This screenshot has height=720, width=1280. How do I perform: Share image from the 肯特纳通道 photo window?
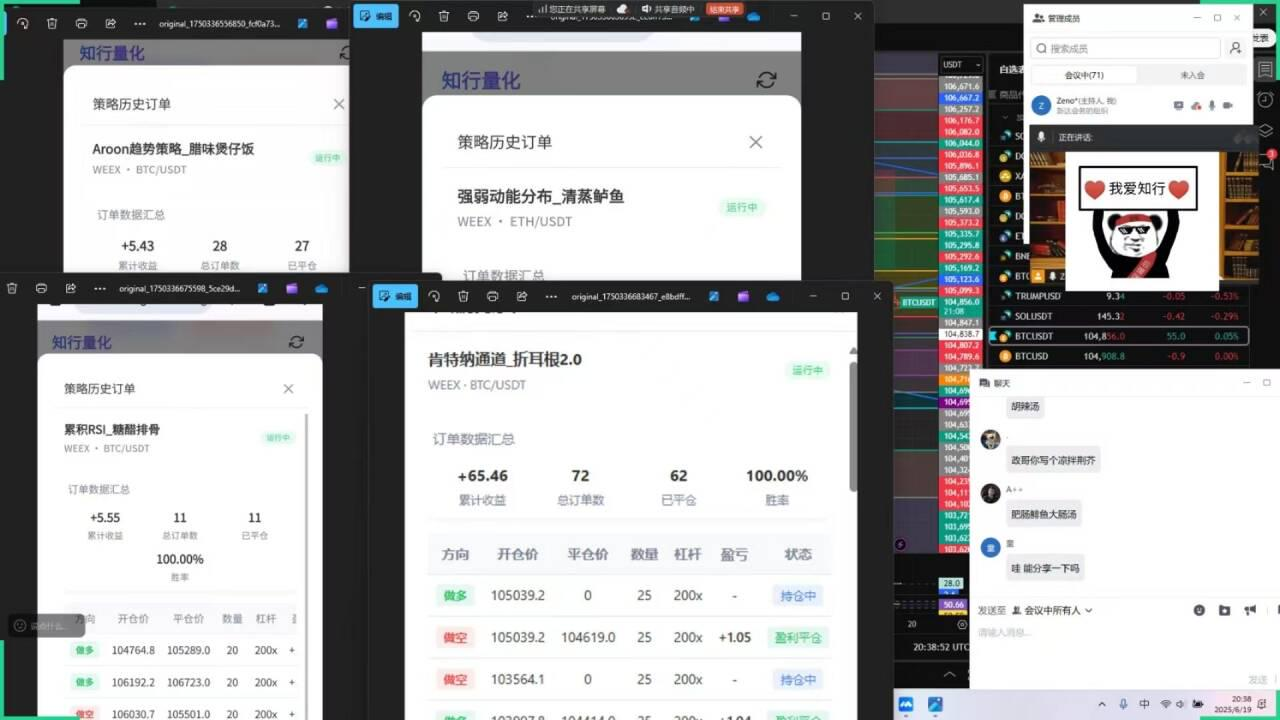click(x=521, y=296)
